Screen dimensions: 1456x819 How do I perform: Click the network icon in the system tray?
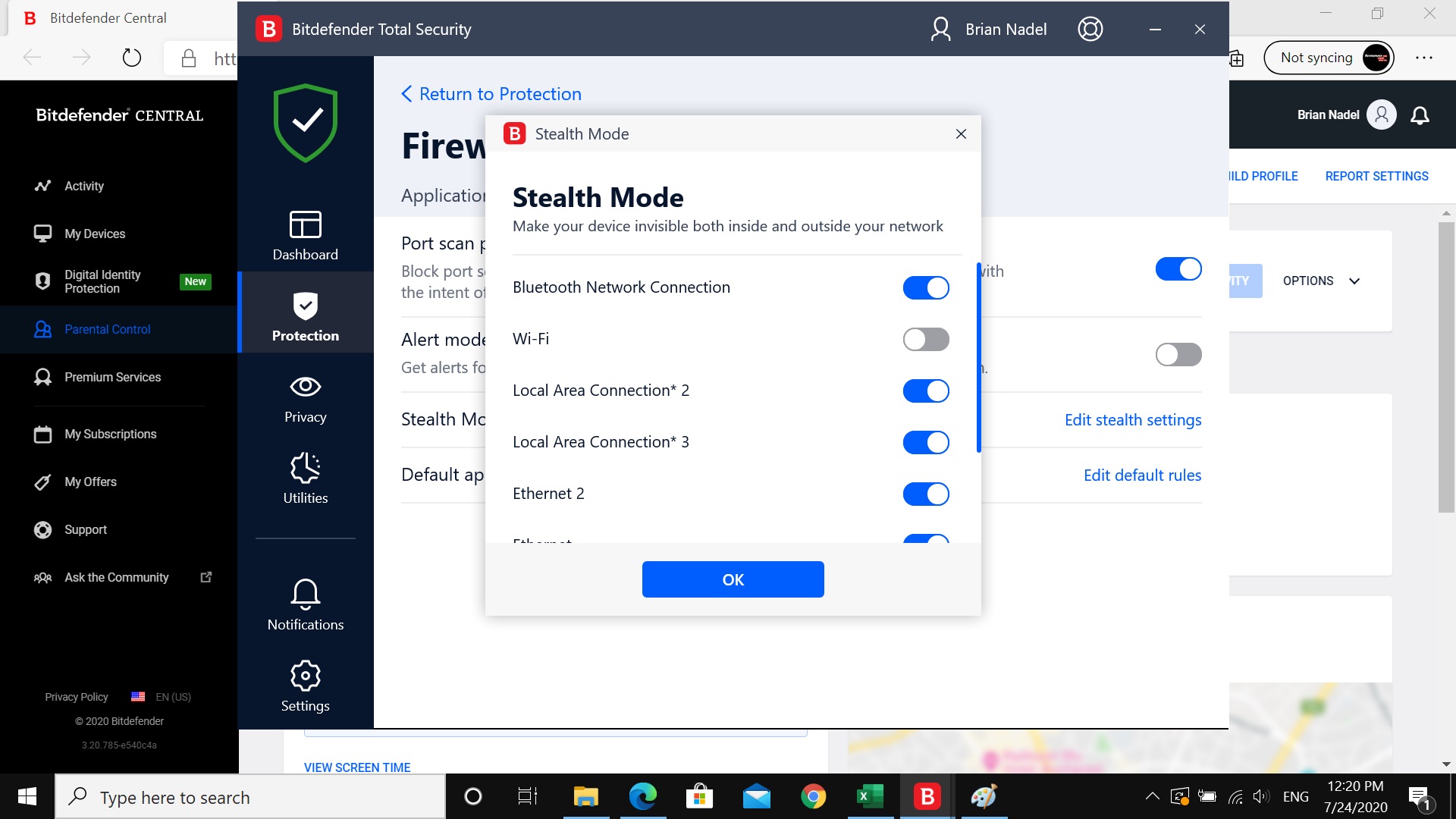[x=1235, y=796]
